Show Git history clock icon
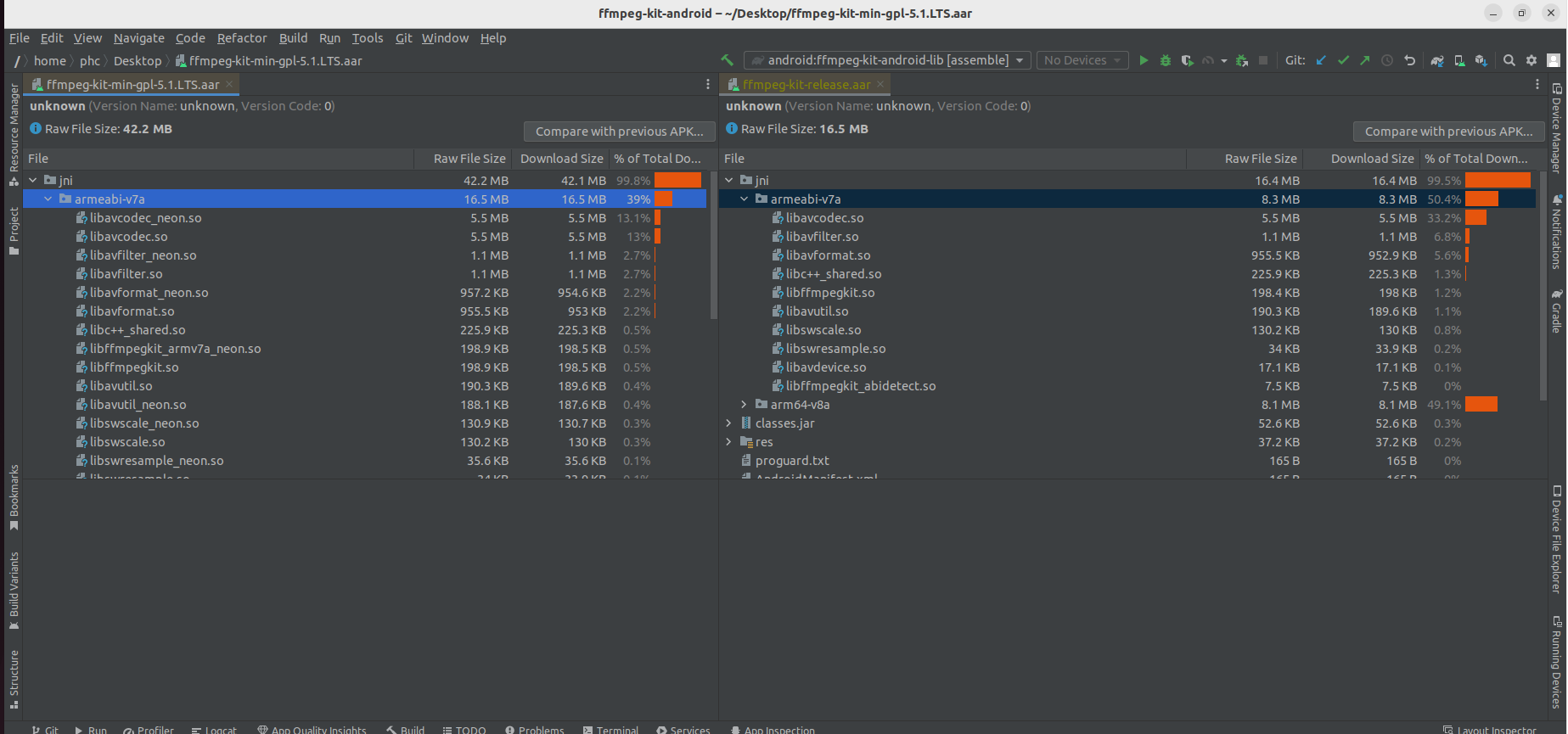The height and width of the screenshot is (734, 1568). click(x=1387, y=60)
